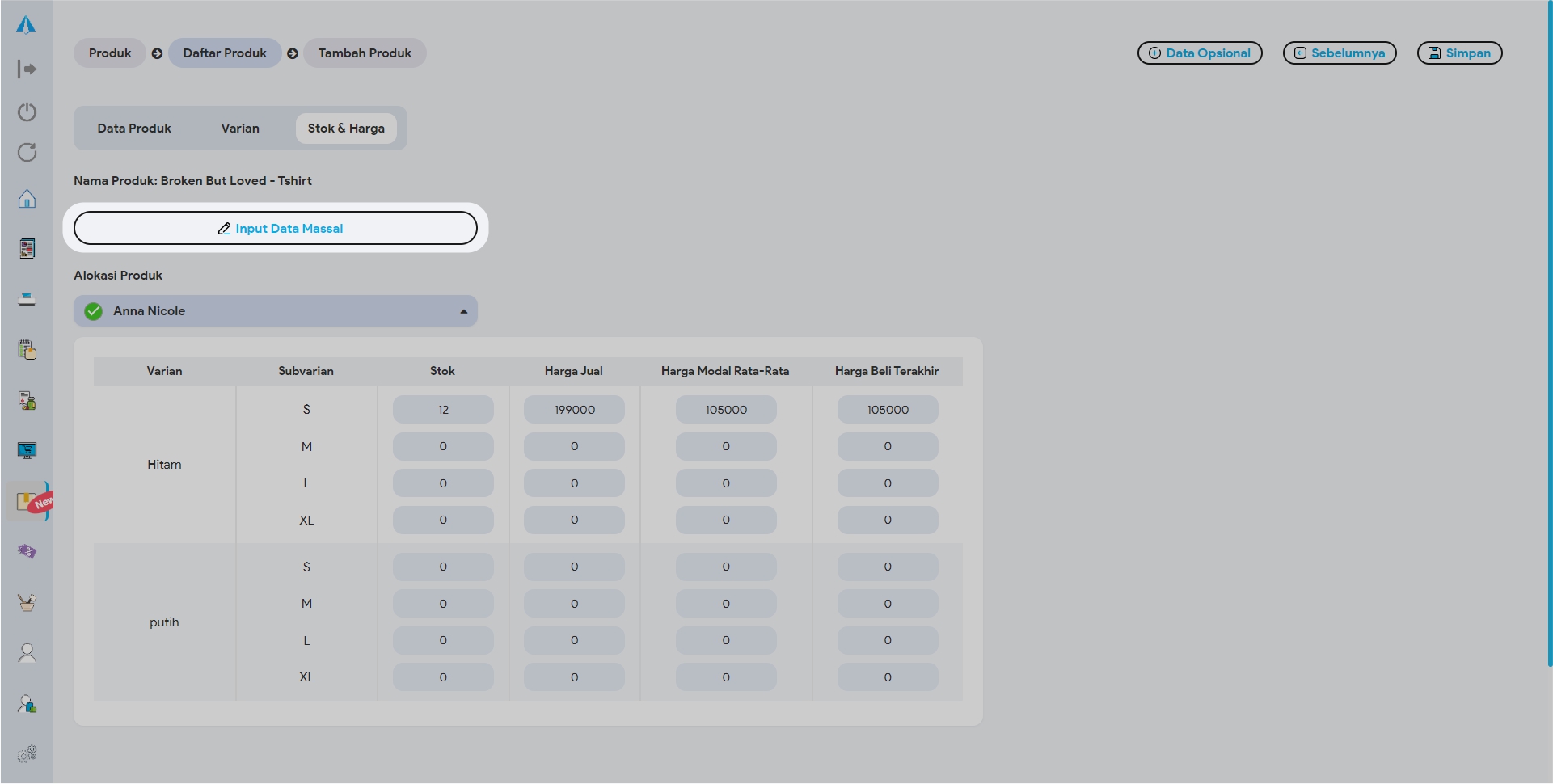Click the refresh icon in sidebar
Screen dimensions: 1553x784
(x=27, y=153)
